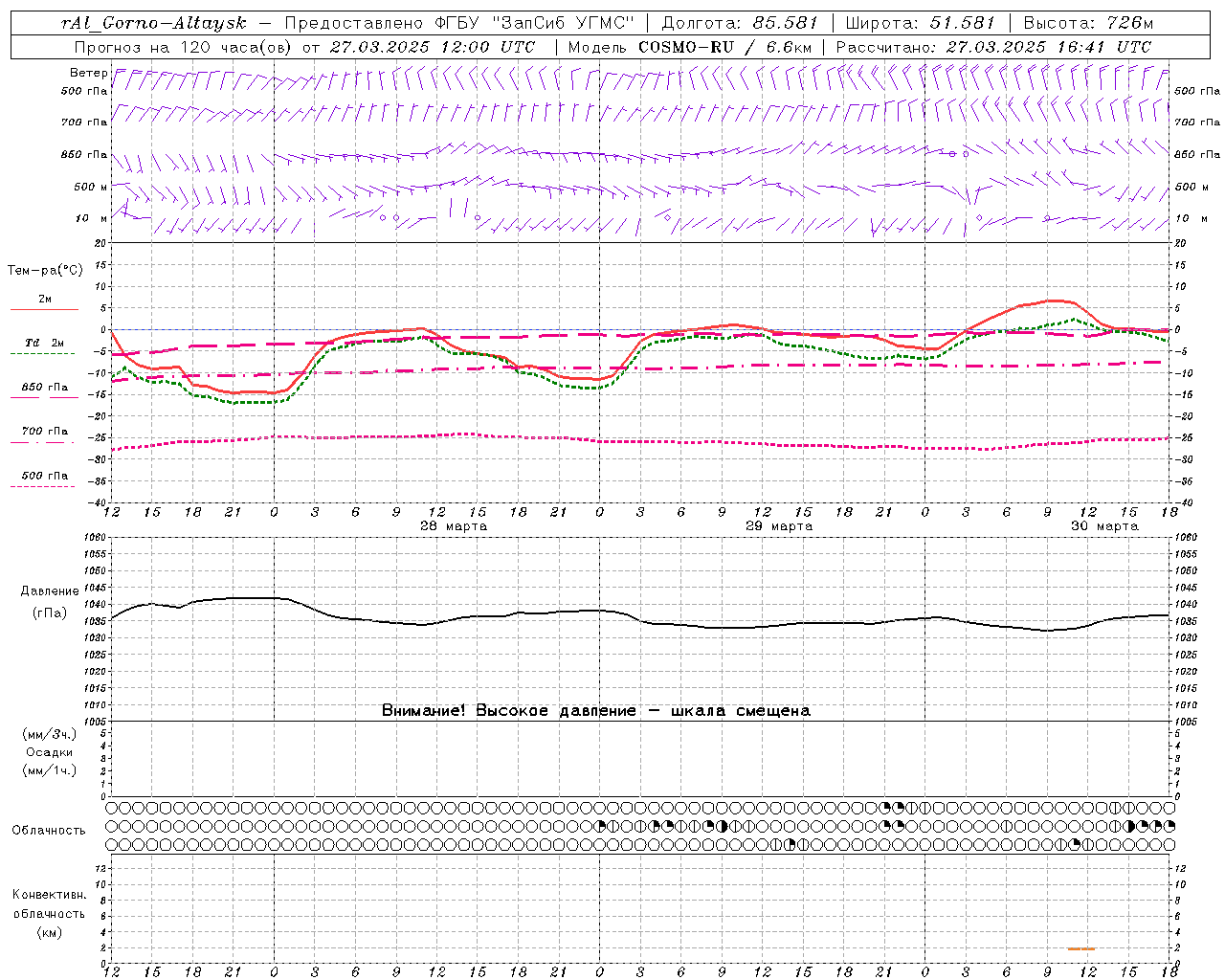Click the 28 марта date marker
This screenshot has width=1225, height=980.
pos(453,526)
